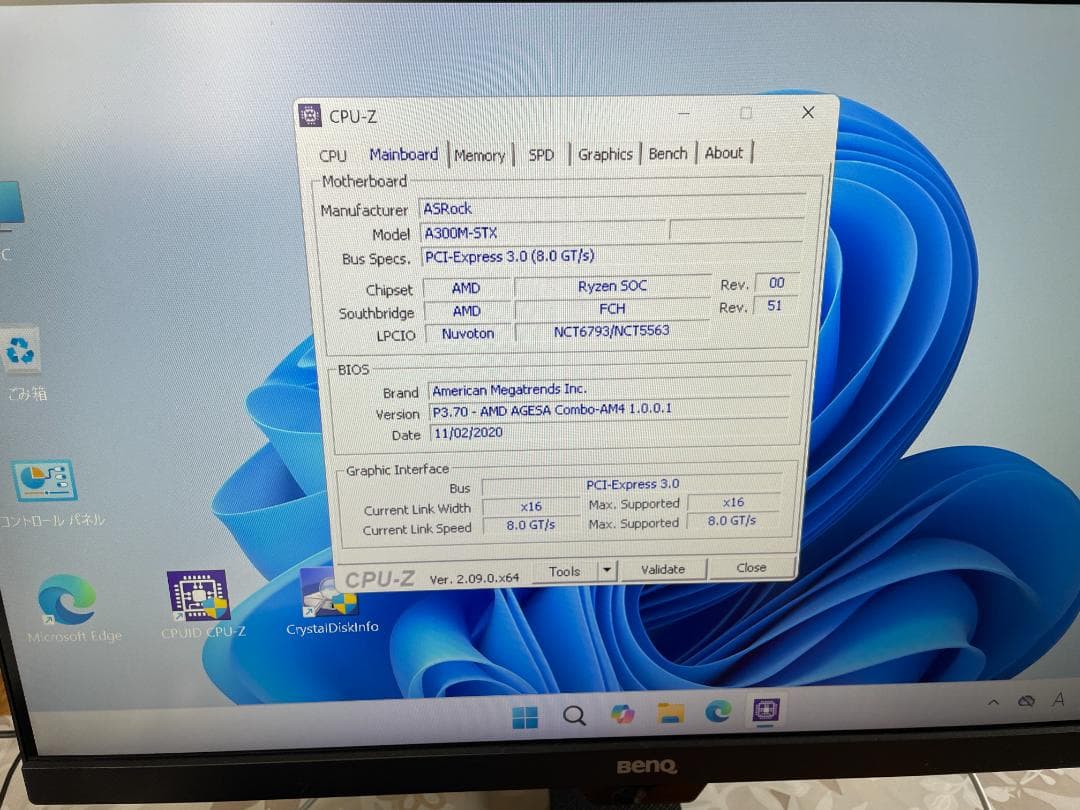Click the Close button in CPU-Z
Viewport: 1080px width, 810px height.
[x=750, y=567]
